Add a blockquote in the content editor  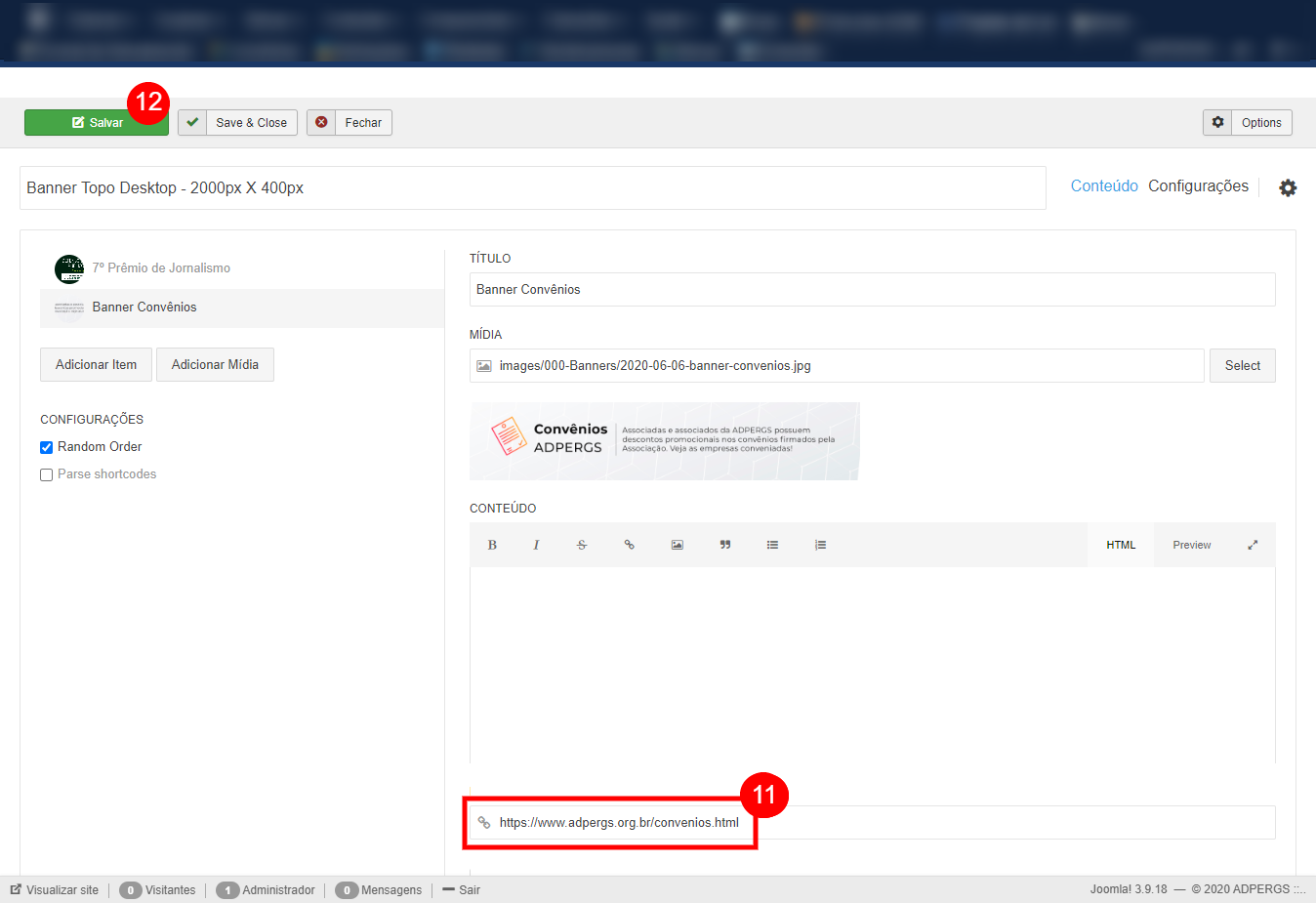(725, 545)
